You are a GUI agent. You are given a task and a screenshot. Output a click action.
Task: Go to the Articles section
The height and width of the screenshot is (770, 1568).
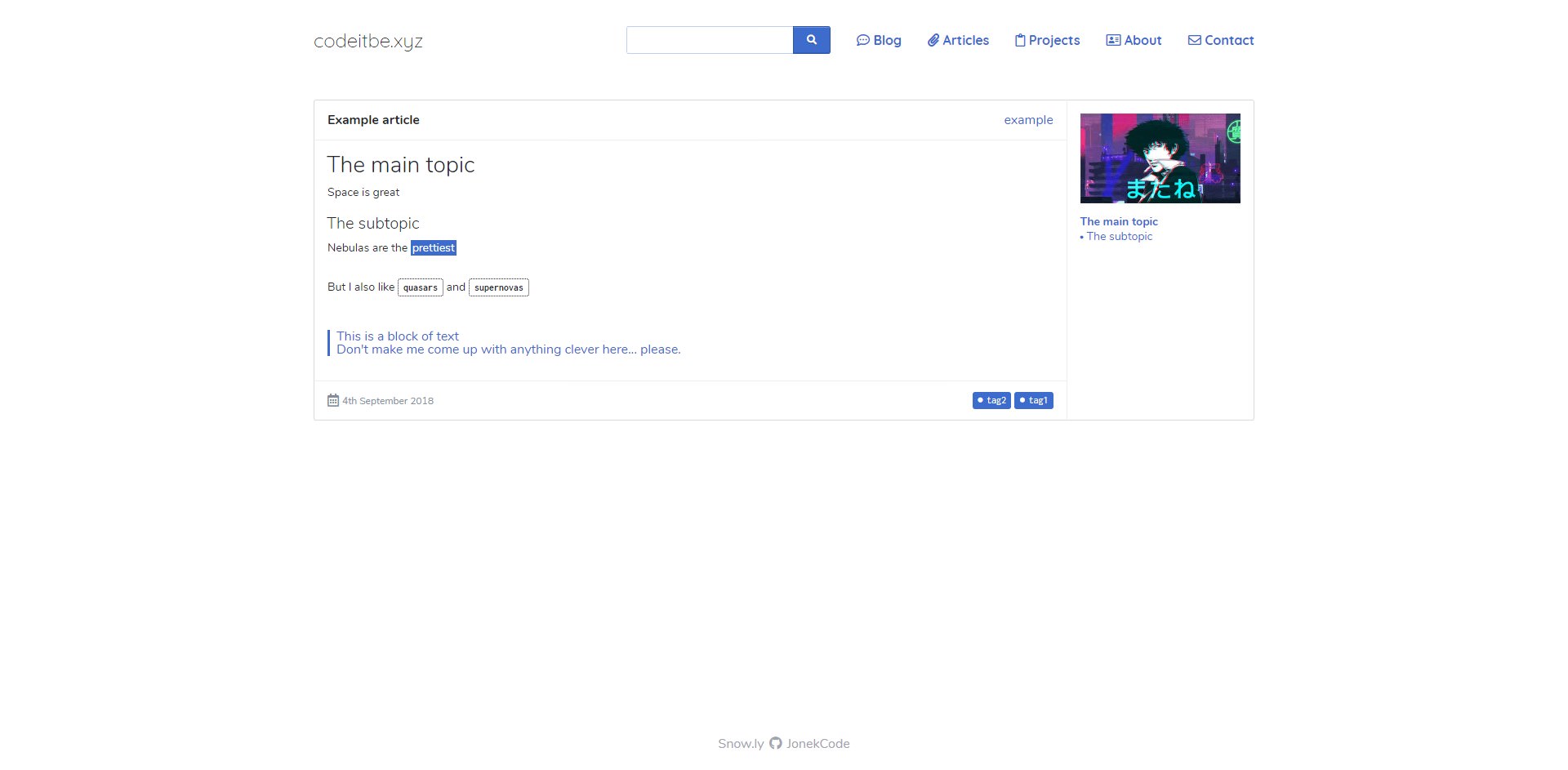click(958, 40)
